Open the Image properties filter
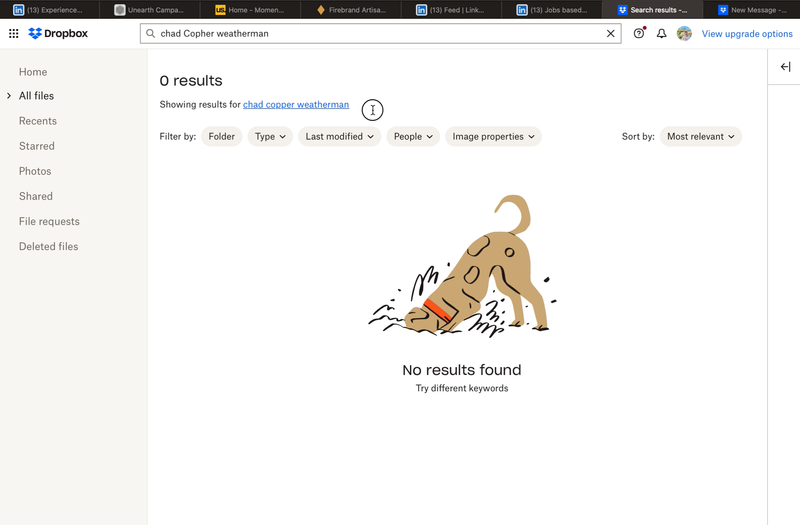The image size is (800, 525). click(494, 136)
